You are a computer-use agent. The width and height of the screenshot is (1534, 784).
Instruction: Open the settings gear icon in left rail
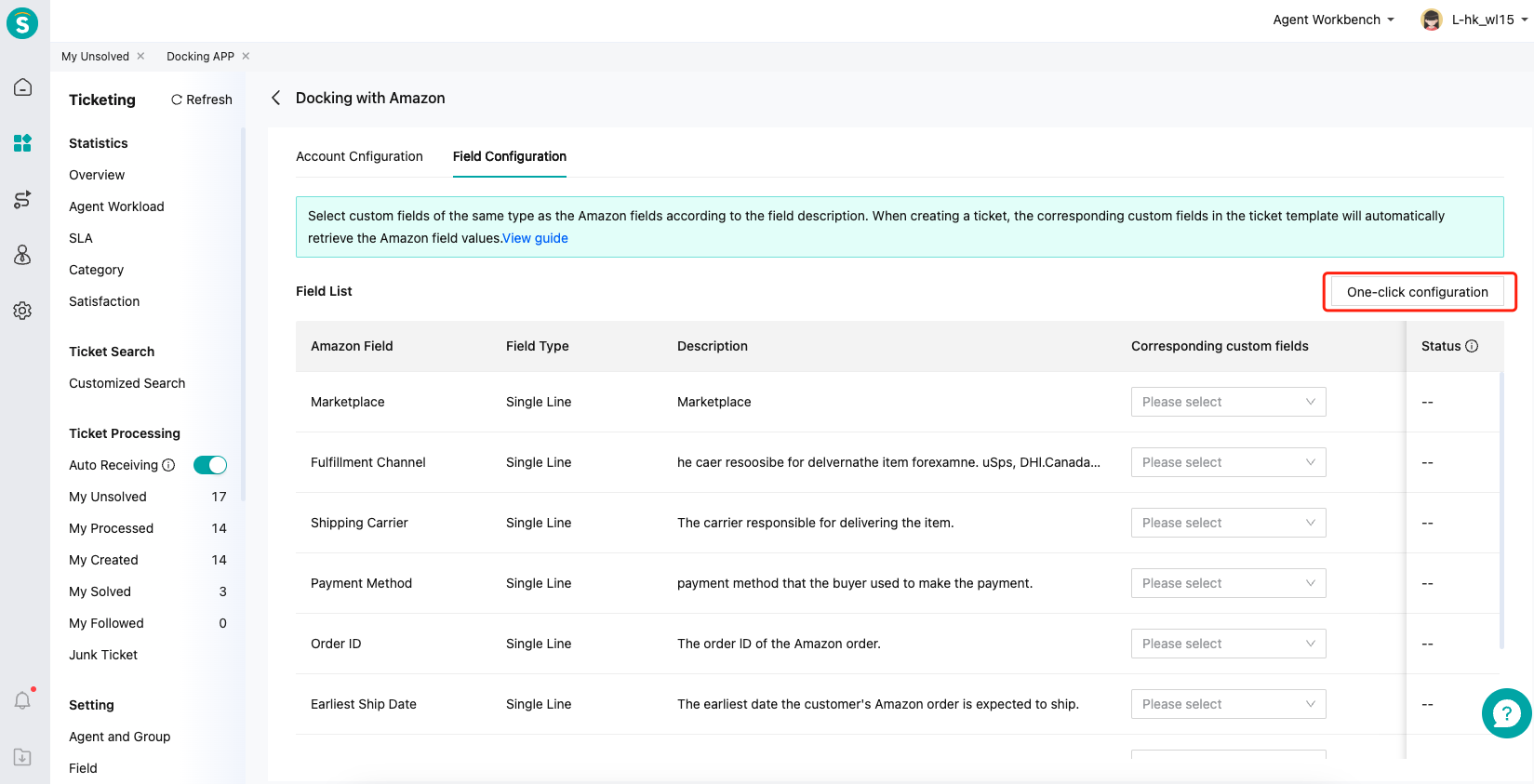click(x=22, y=311)
